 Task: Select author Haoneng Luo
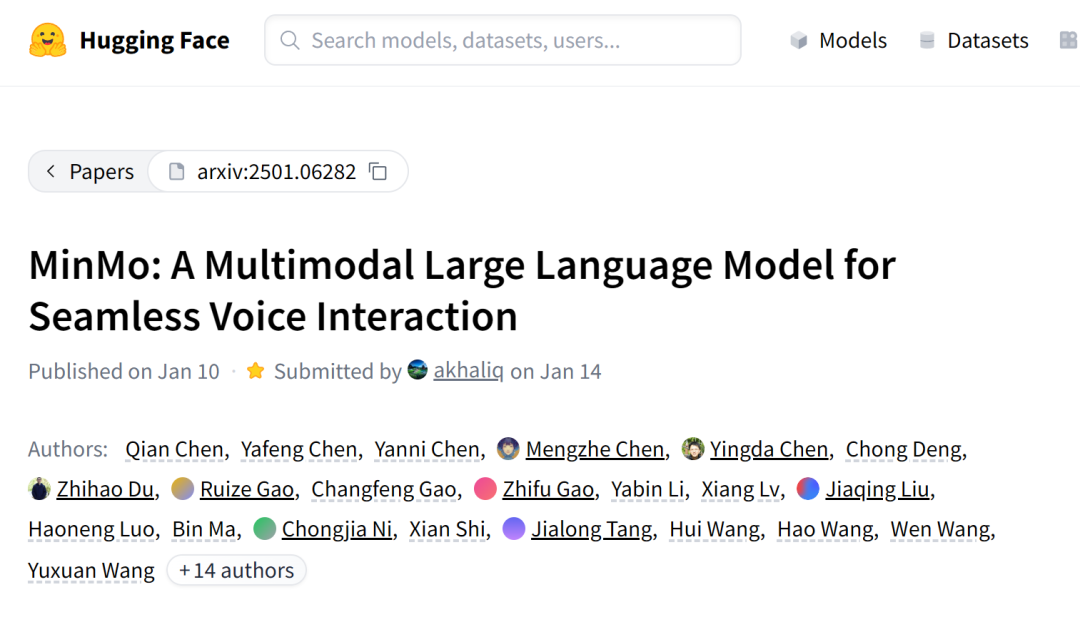click(x=92, y=529)
